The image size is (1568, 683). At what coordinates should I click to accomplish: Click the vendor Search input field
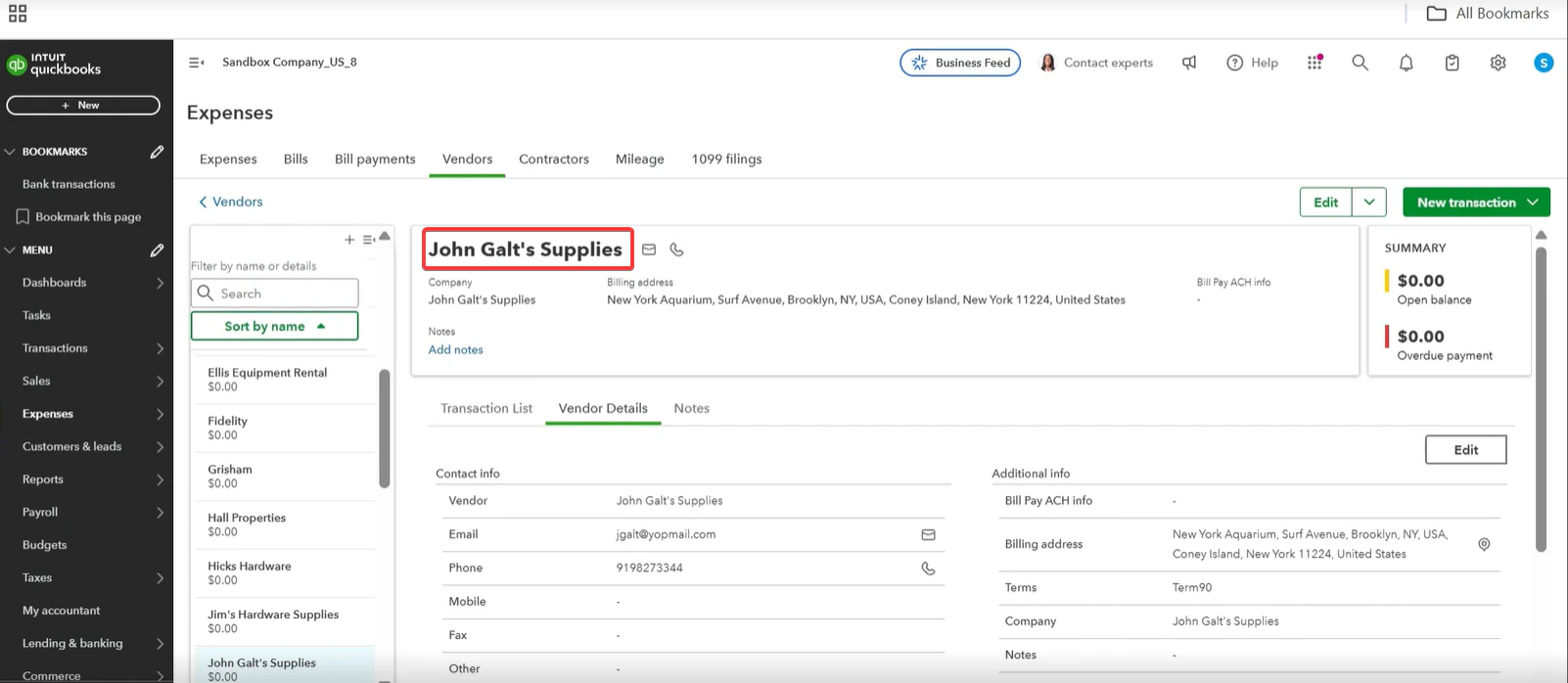274,294
